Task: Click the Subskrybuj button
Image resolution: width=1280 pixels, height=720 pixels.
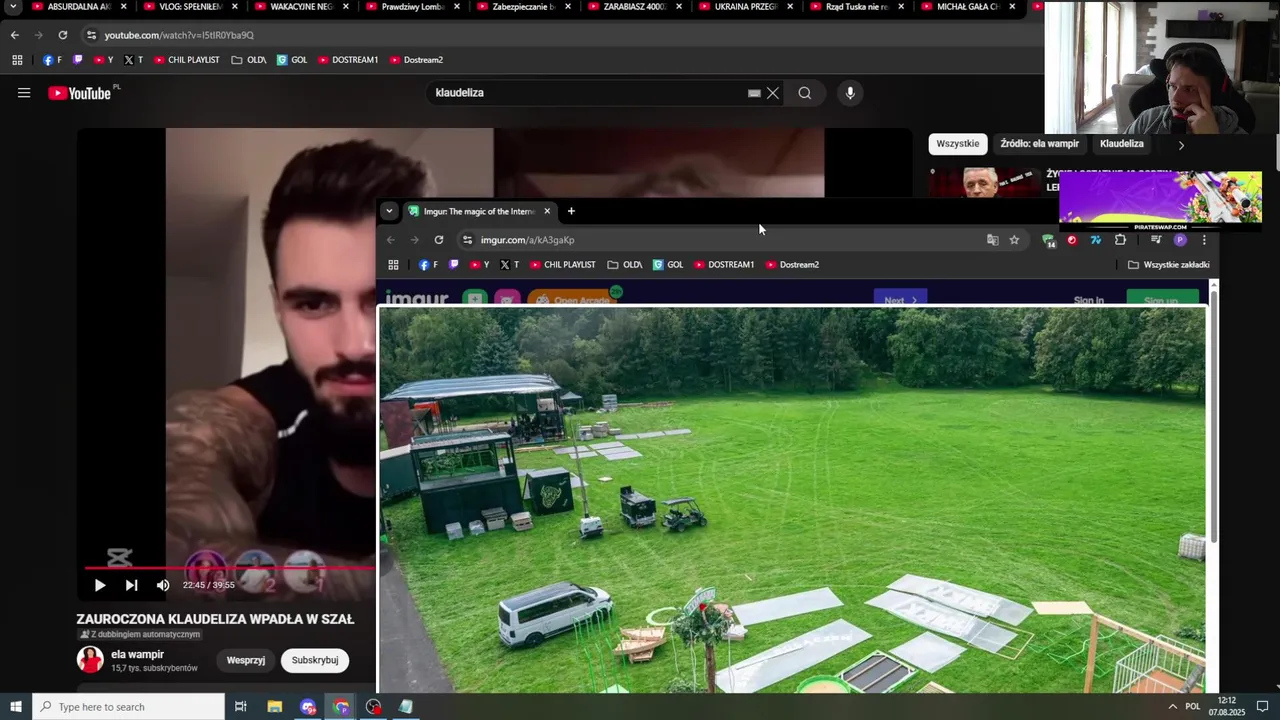Action: pyautogui.click(x=315, y=660)
